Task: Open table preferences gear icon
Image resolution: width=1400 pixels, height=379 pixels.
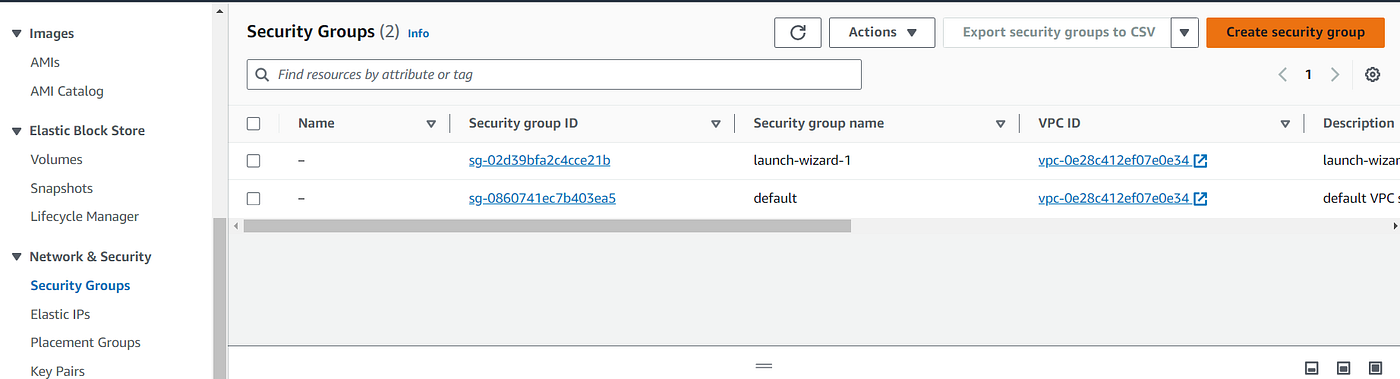Action: [x=1373, y=75]
